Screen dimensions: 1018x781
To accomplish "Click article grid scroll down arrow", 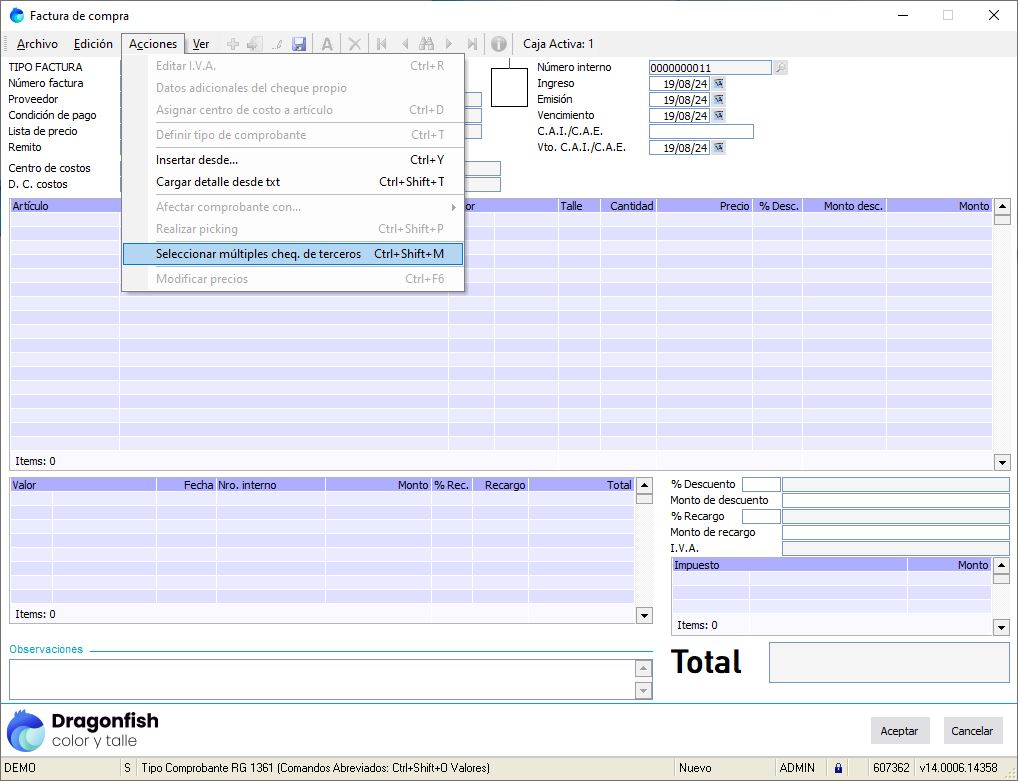I will (1002, 462).
